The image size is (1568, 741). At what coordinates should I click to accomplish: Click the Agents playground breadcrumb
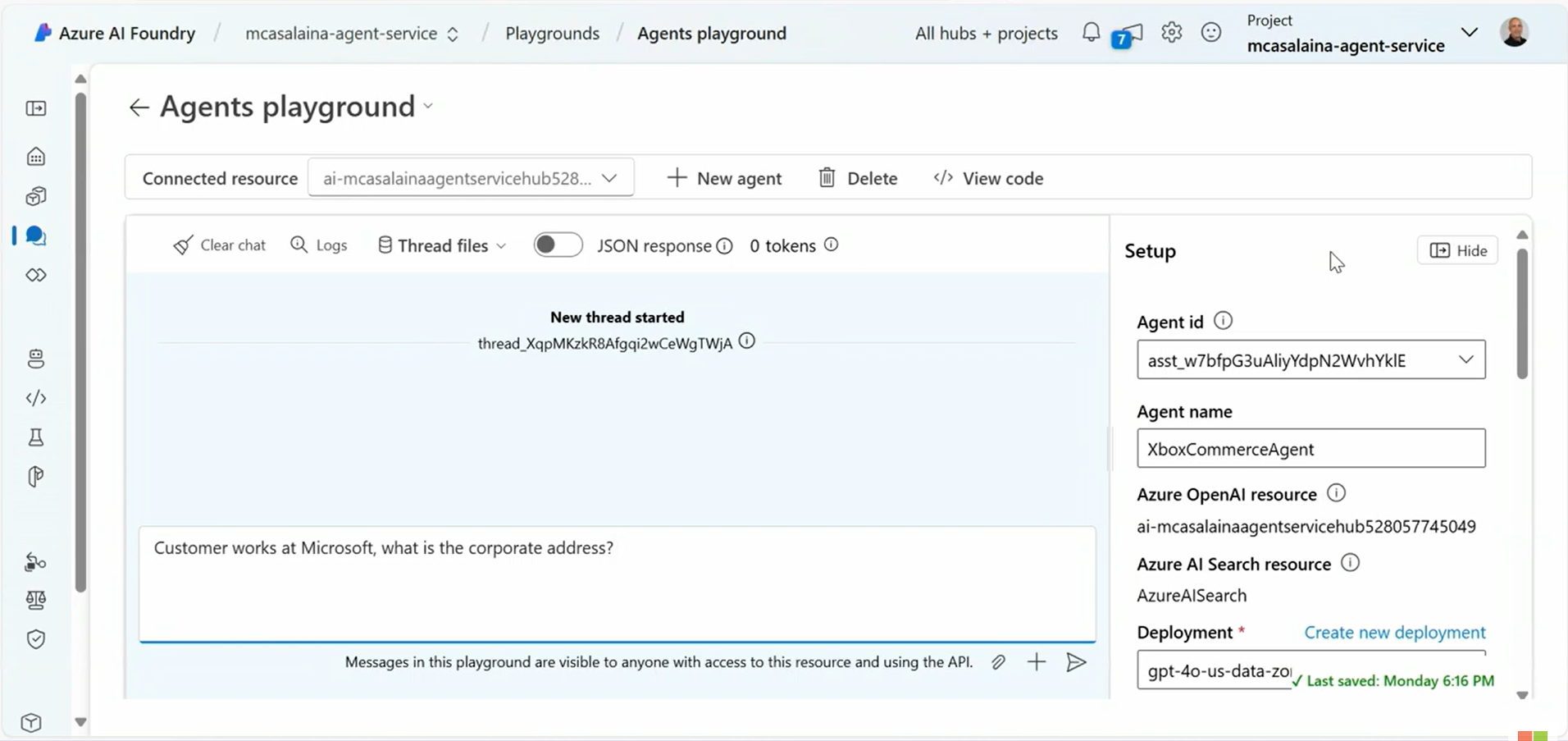(712, 34)
